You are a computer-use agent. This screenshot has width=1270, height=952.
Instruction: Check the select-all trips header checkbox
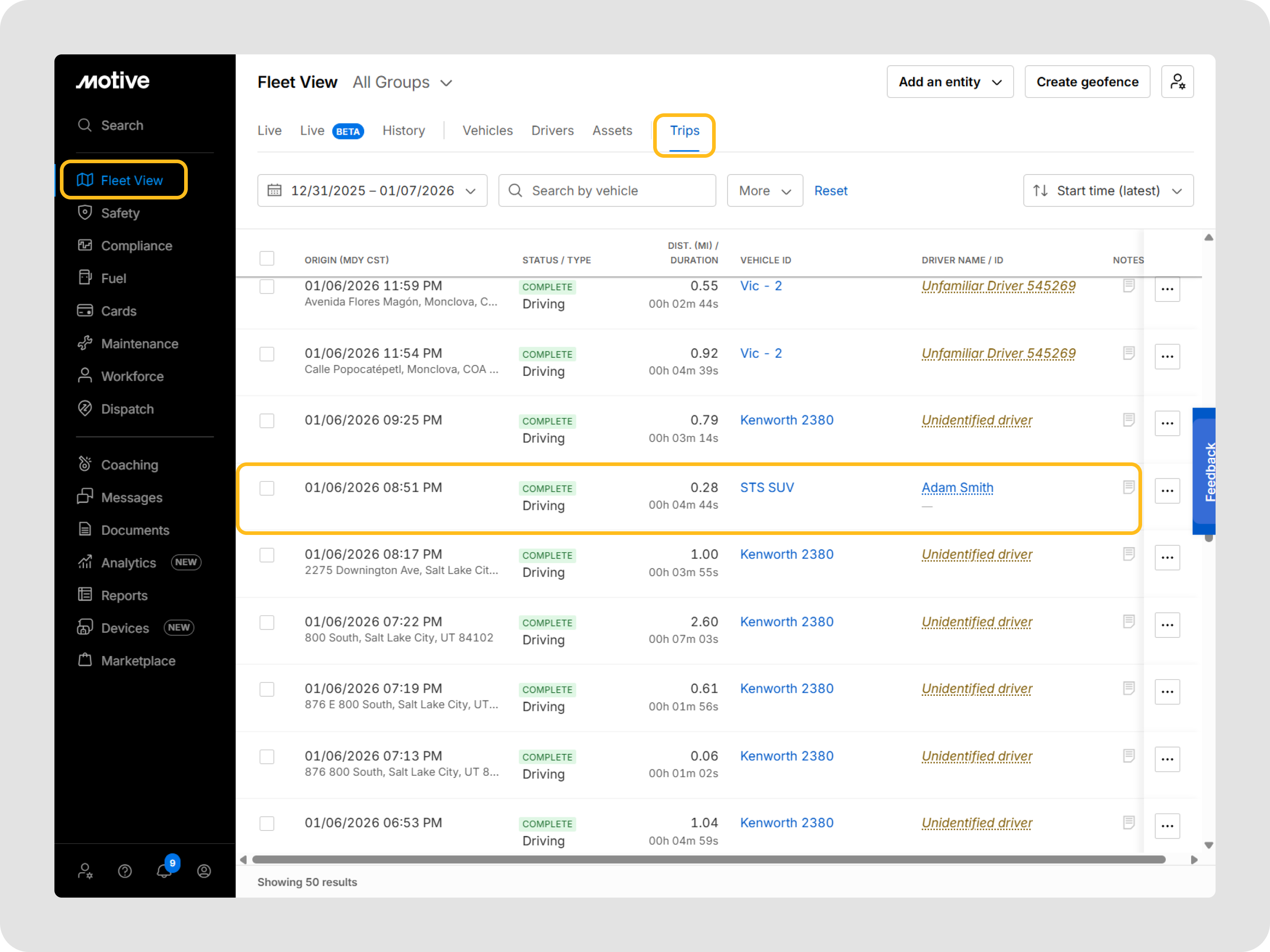pyautogui.click(x=266, y=258)
